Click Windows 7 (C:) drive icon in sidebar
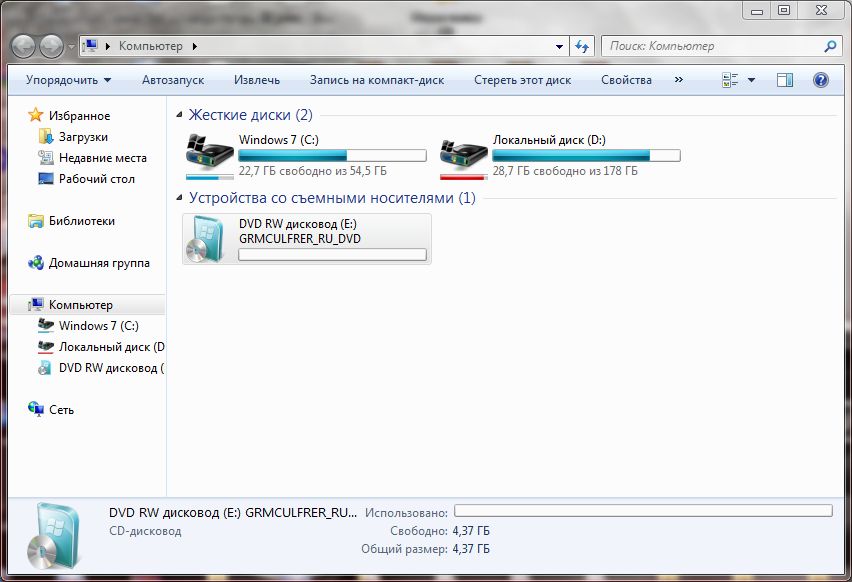Screen dimensions: 852x582 click(x=46, y=325)
